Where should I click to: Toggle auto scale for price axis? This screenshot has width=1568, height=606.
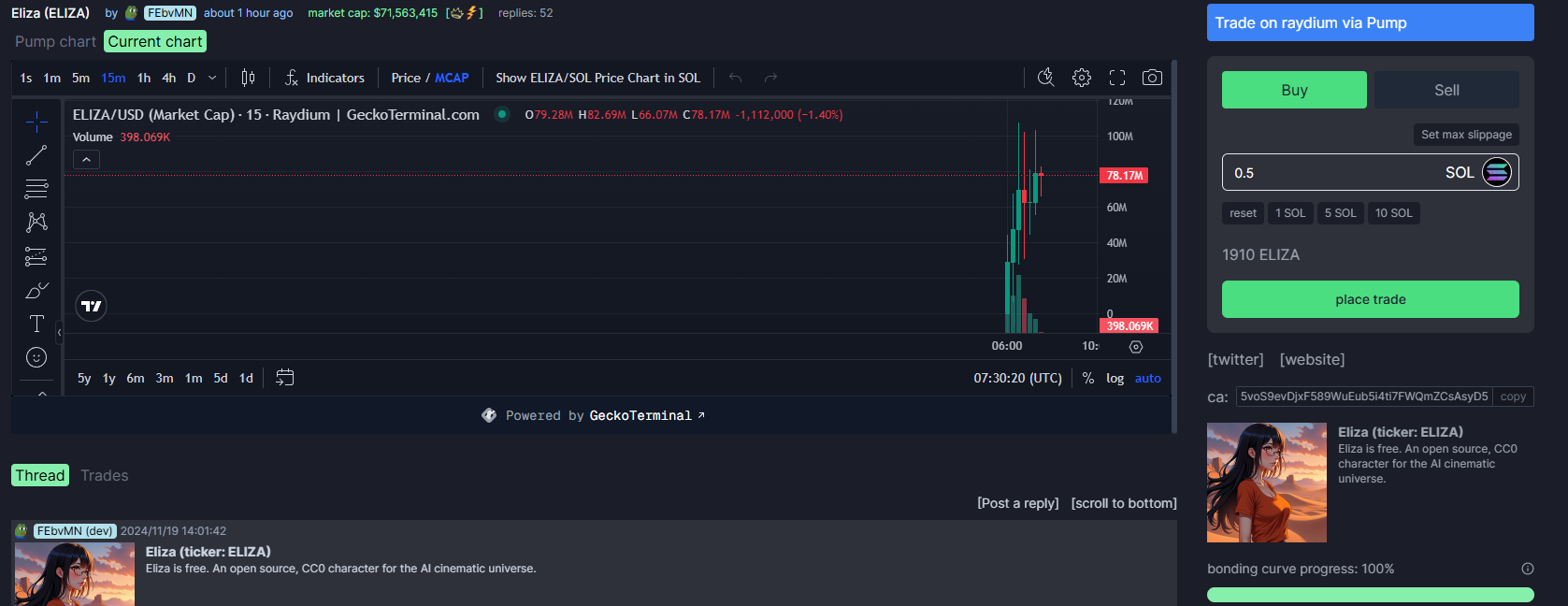1147,378
